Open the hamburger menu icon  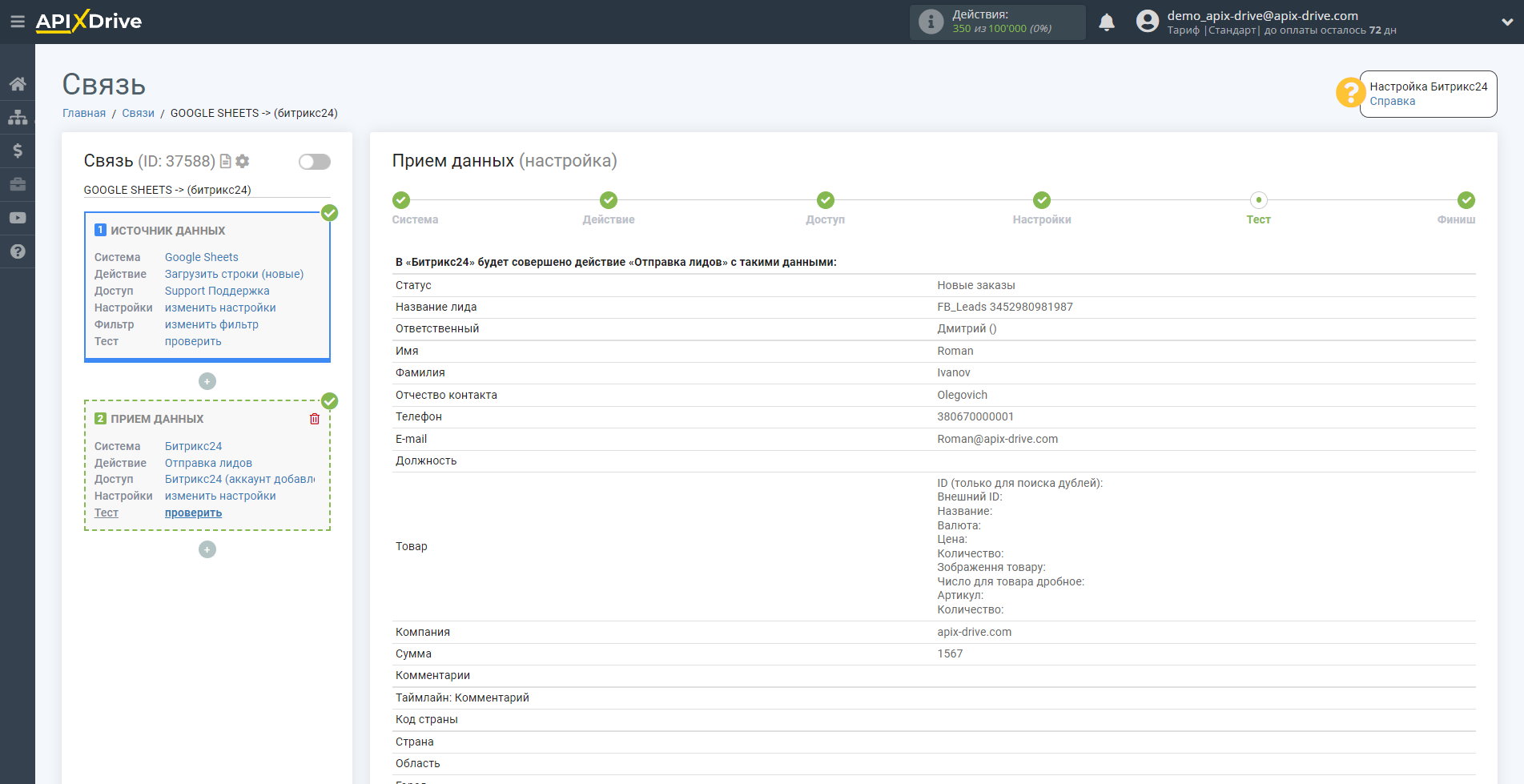pyautogui.click(x=17, y=22)
